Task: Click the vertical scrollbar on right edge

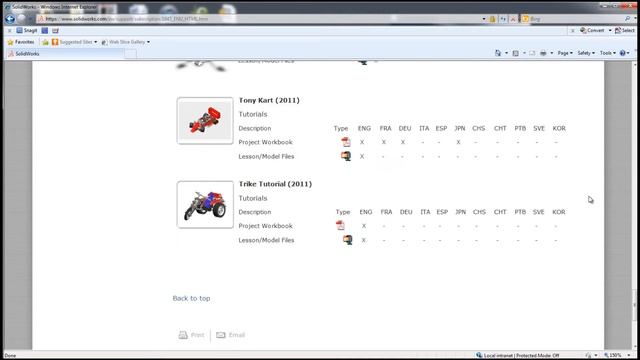Action: [635, 204]
